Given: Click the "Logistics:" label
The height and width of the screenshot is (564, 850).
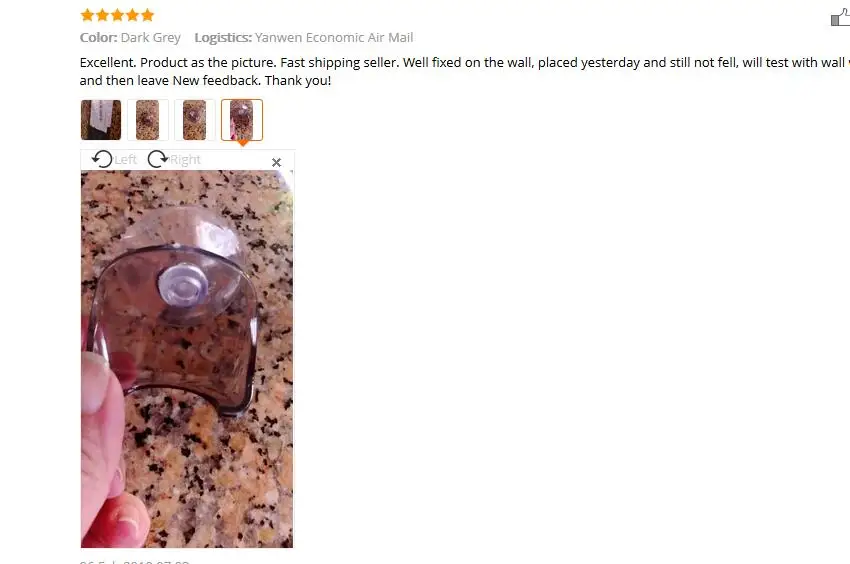Looking at the screenshot, I should [x=223, y=37].
